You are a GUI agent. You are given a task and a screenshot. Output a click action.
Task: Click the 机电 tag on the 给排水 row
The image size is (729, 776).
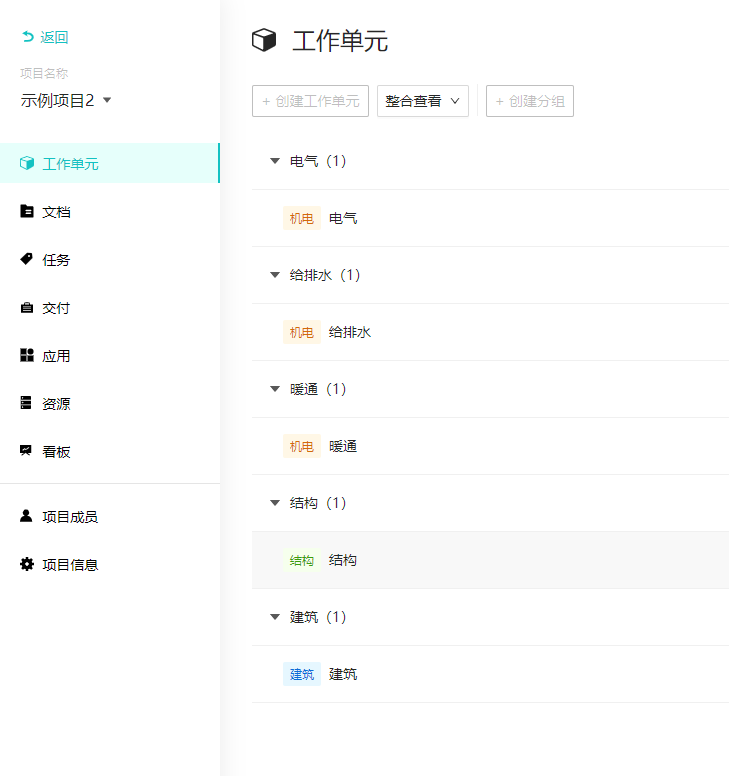[x=302, y=332]
